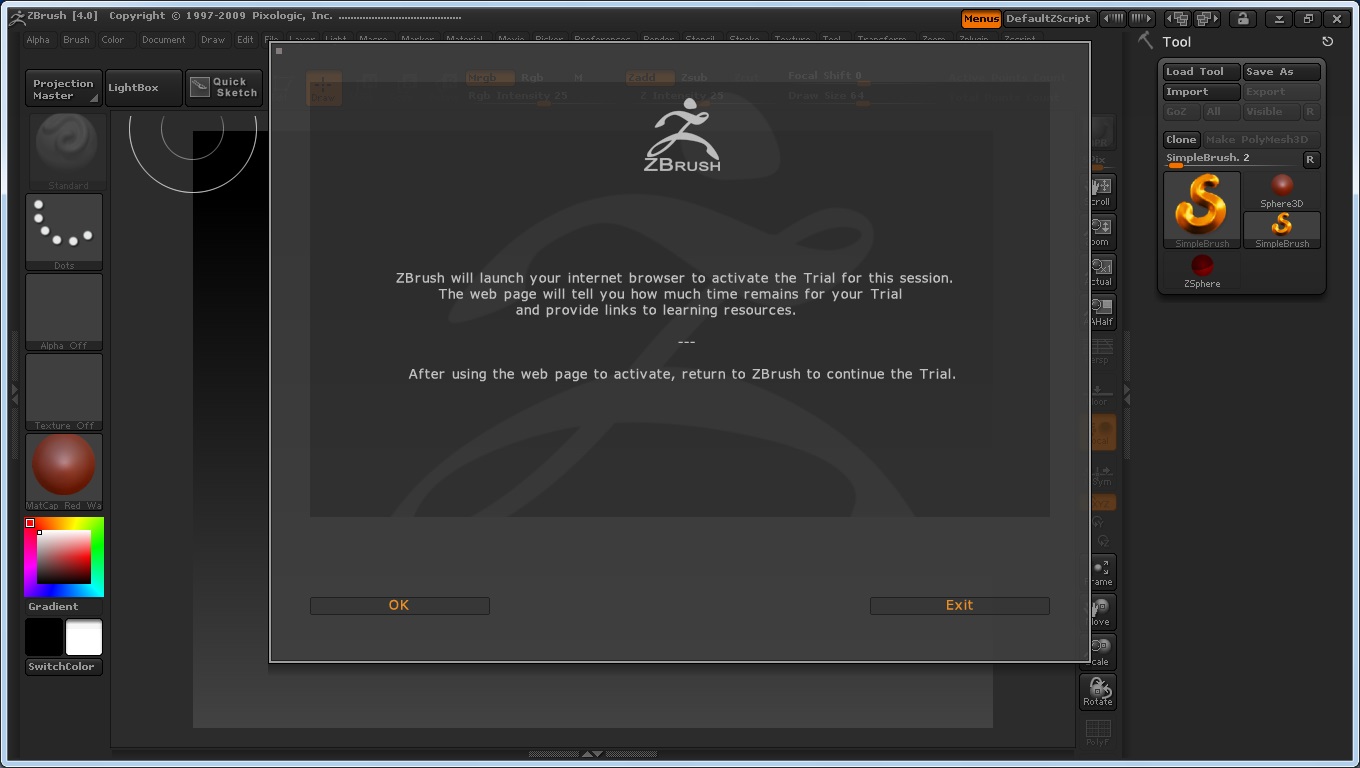The image size is (1360, 768).
Task: Click the previous UI layout icon
Action: pos(1178,19)
